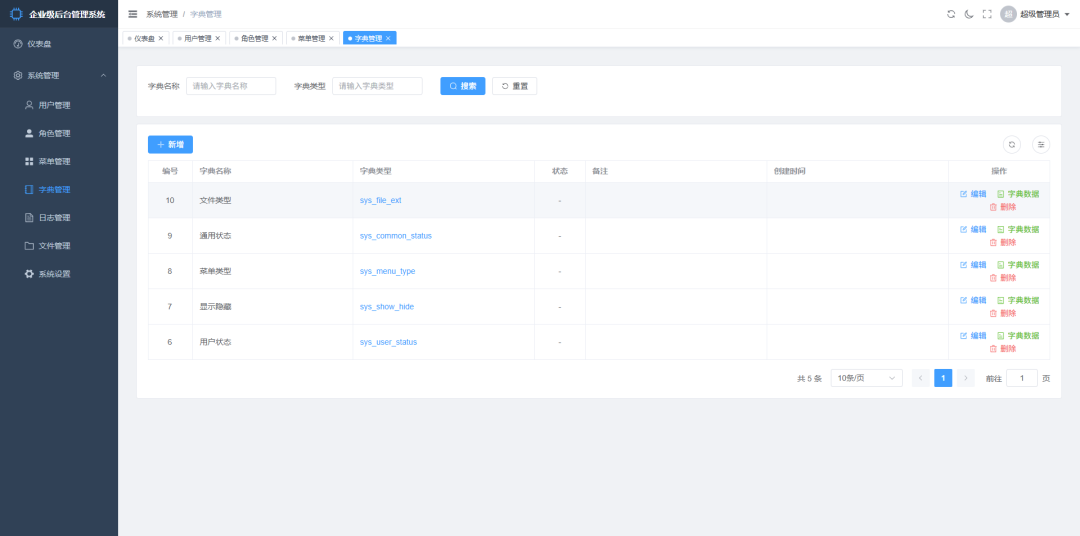1080x536 pixels.
Task: Open 系统设置 in sidebar
Action: 59,274
